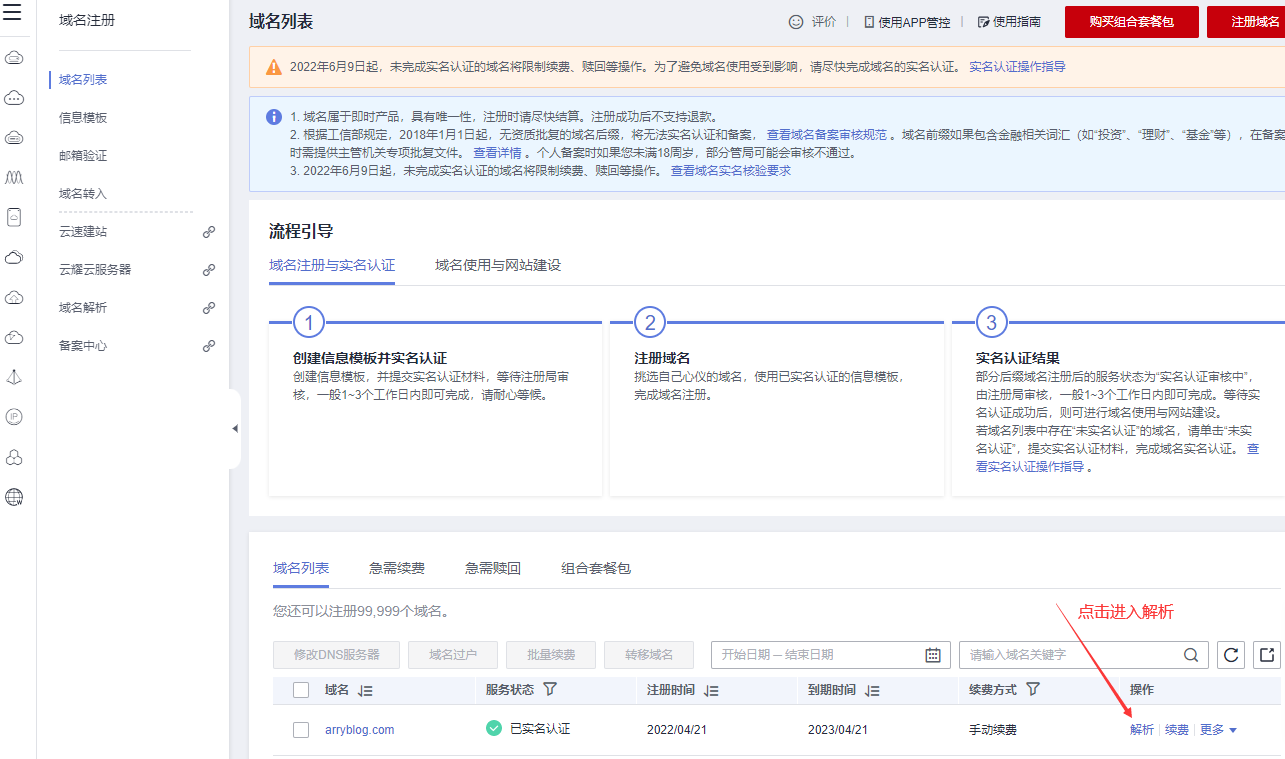Select 域名注册与实名认证 tab
Viewport: 1285px width, 759px height.
pyautogui.click(x=332, y=265)
